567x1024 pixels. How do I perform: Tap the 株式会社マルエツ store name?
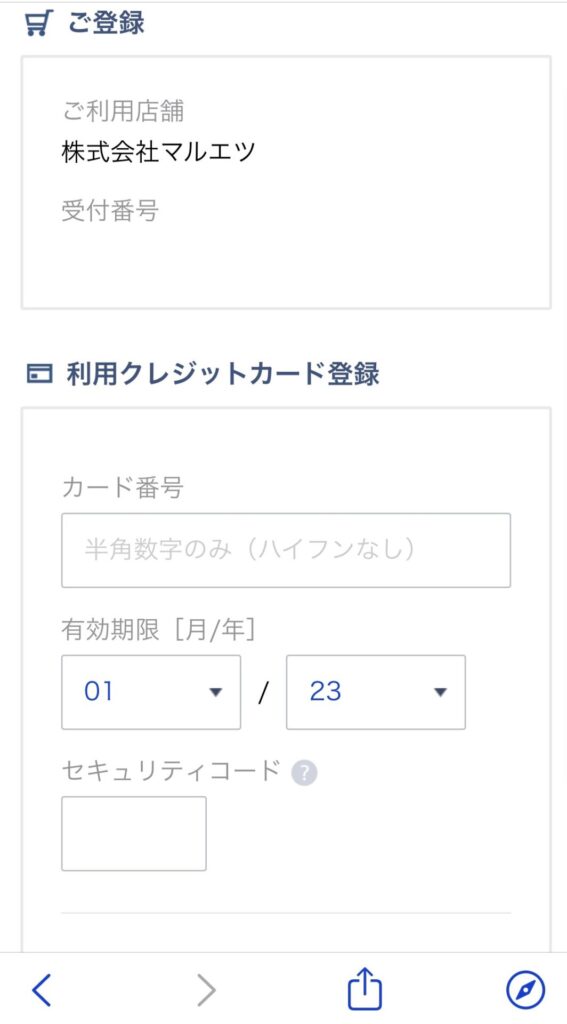point(159,152)
